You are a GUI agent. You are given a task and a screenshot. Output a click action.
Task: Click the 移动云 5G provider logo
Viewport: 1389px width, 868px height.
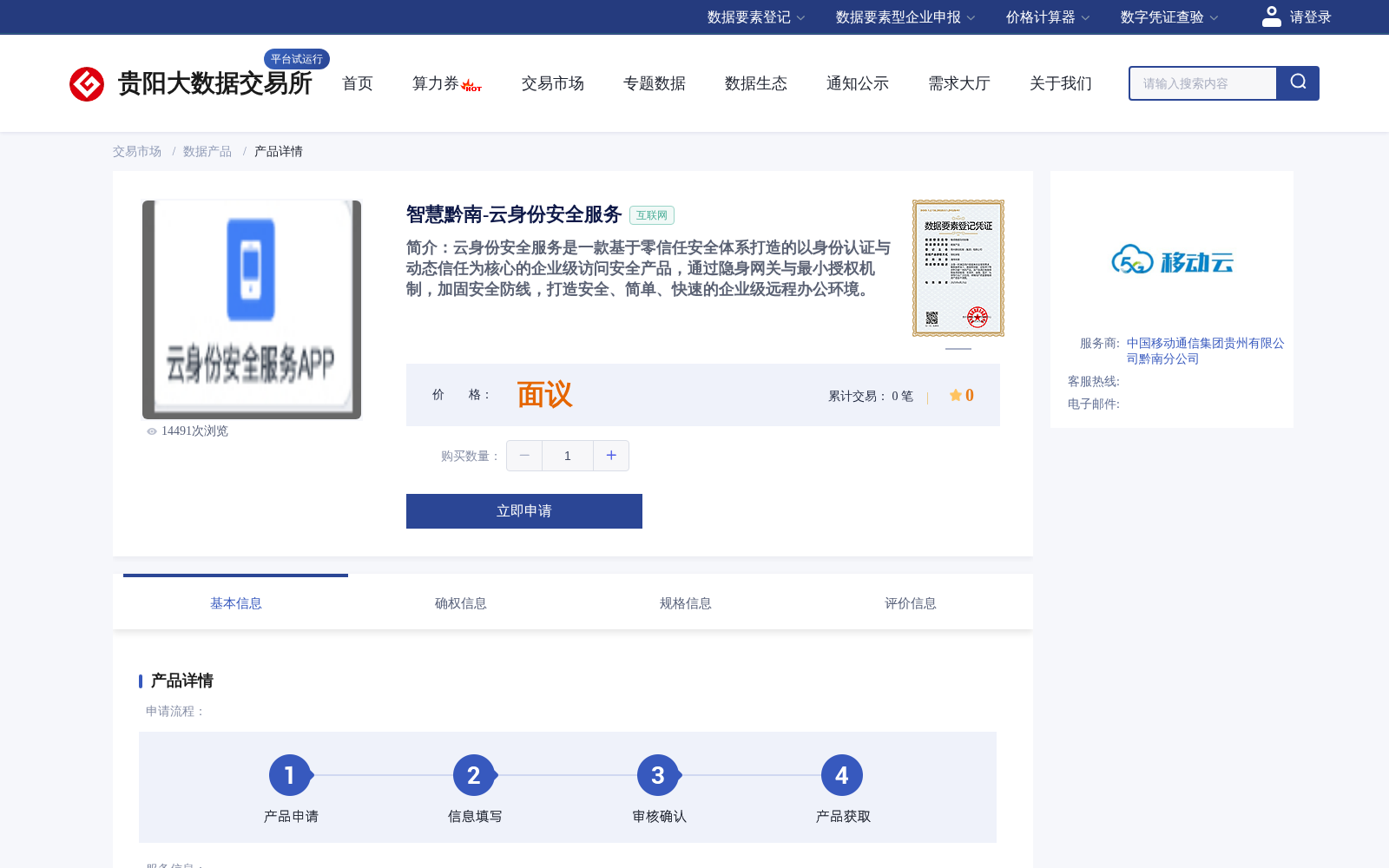(x=1172, y=260)
